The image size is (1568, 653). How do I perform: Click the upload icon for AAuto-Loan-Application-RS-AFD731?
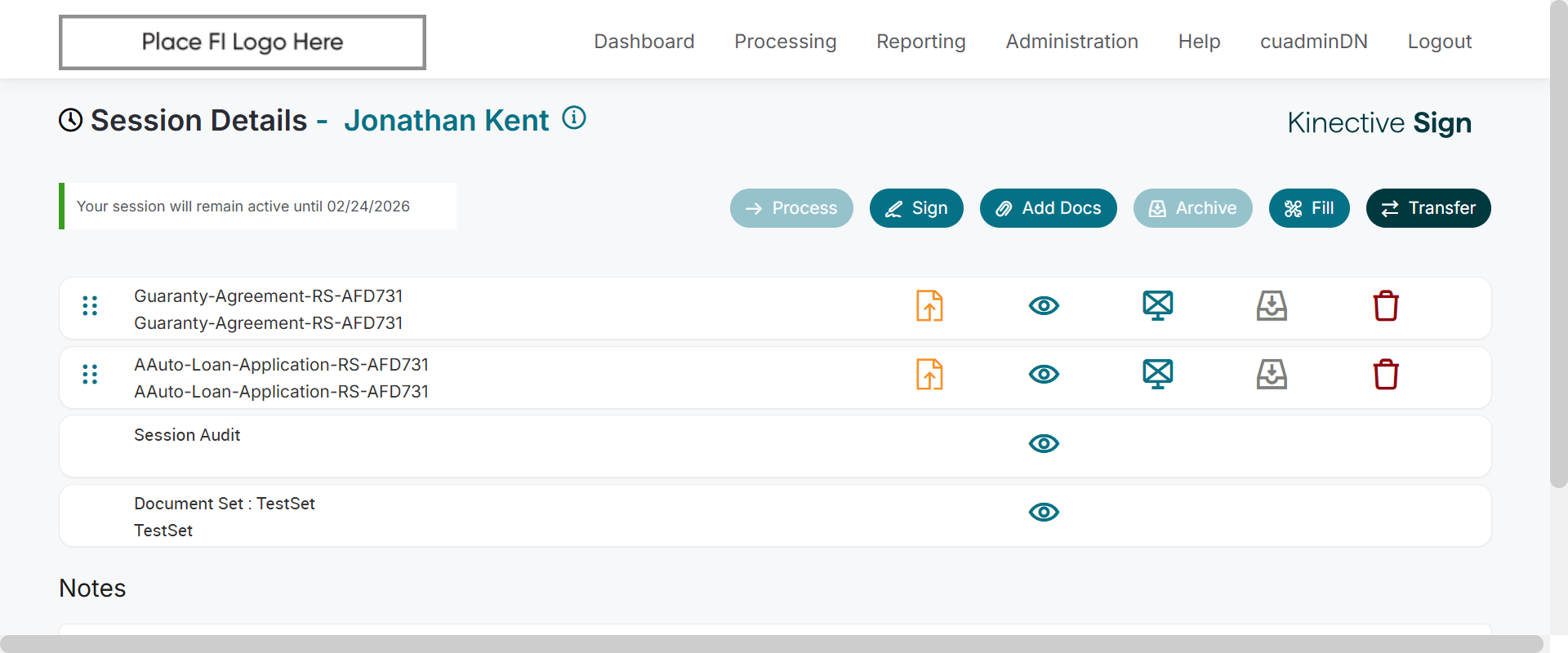[x=929, y=375]
